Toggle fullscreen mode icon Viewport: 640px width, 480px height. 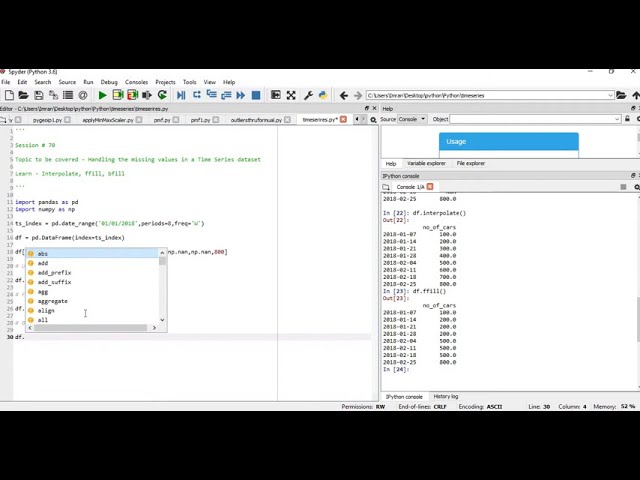(x=291, y=95)
